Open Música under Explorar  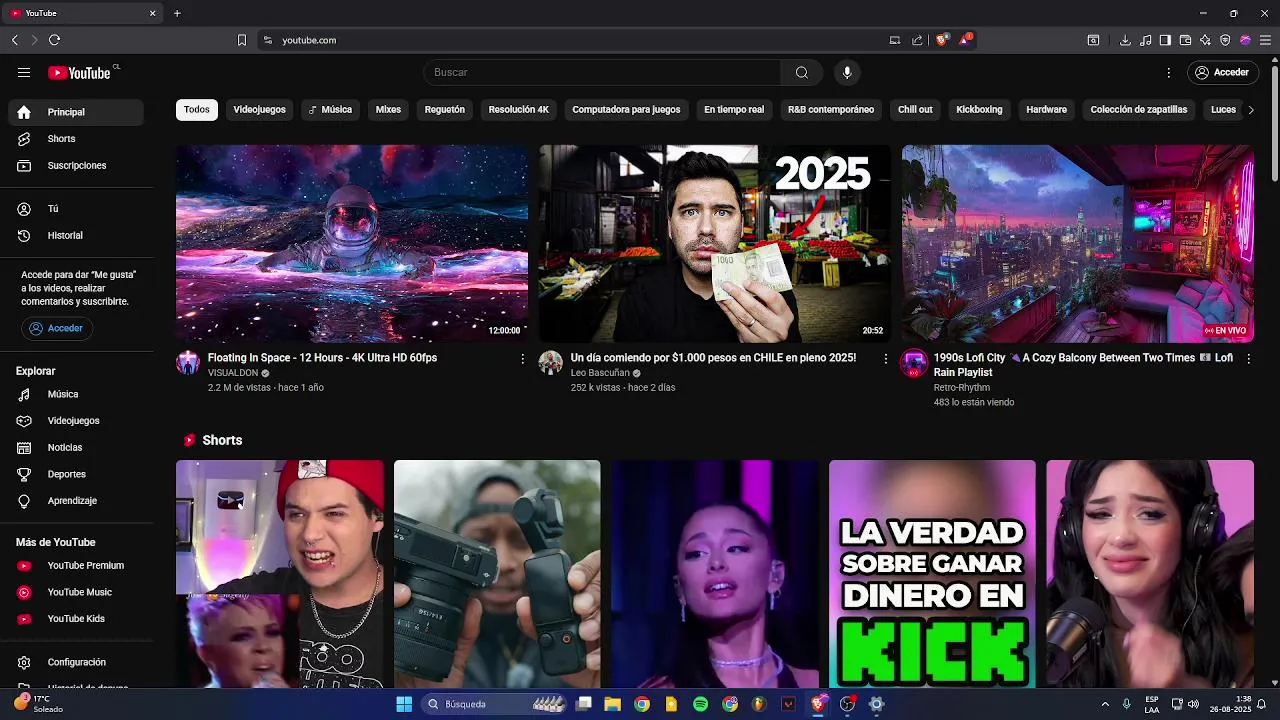76,394
